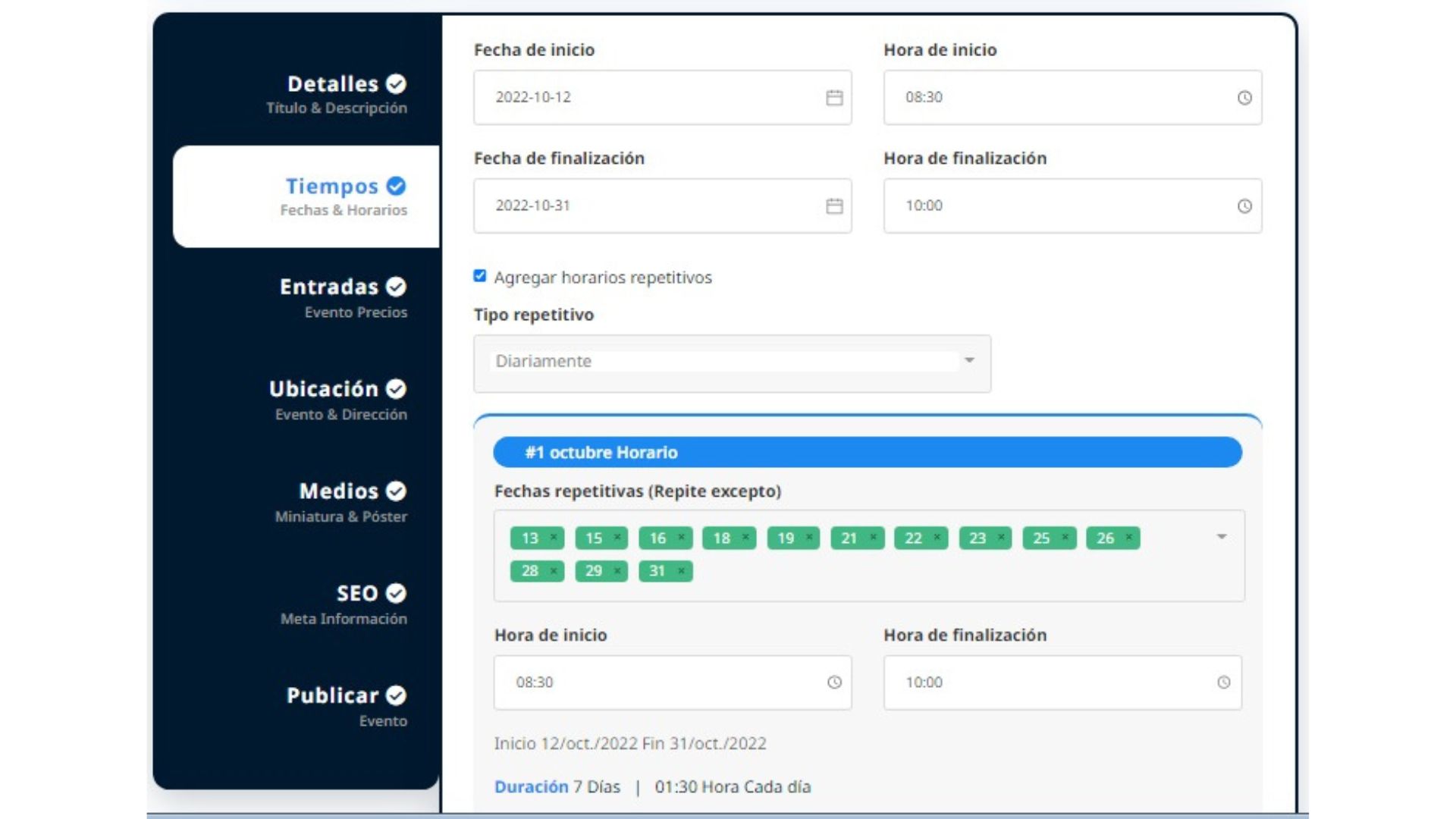Open calendar picker for Fecha de finalización
The image size is (1456, 819).
tap(834, 206)
